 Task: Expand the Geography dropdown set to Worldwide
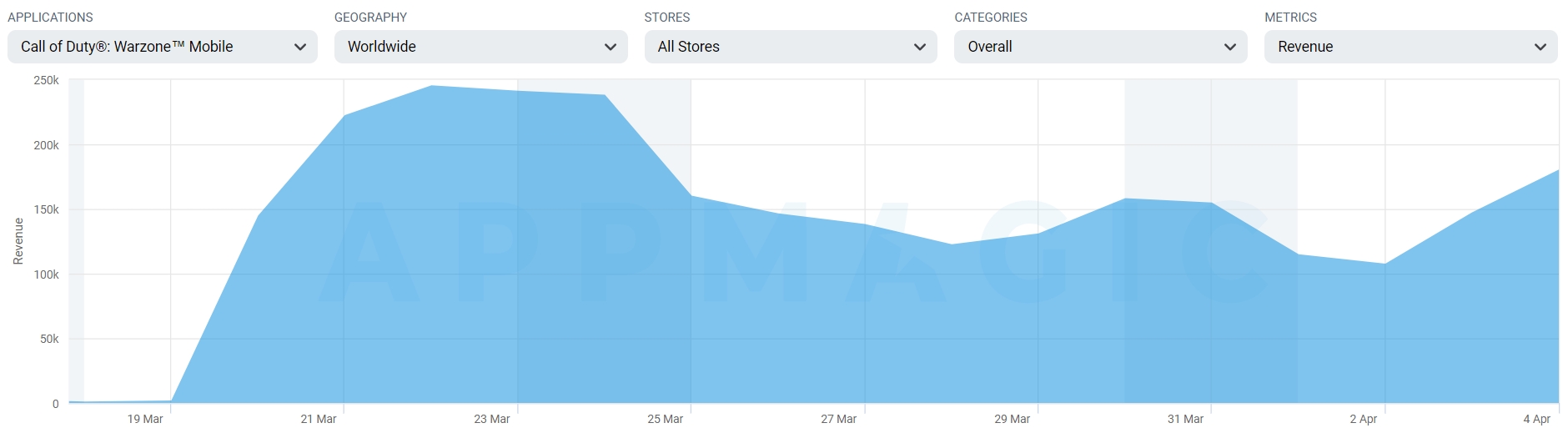click(481, 47)
